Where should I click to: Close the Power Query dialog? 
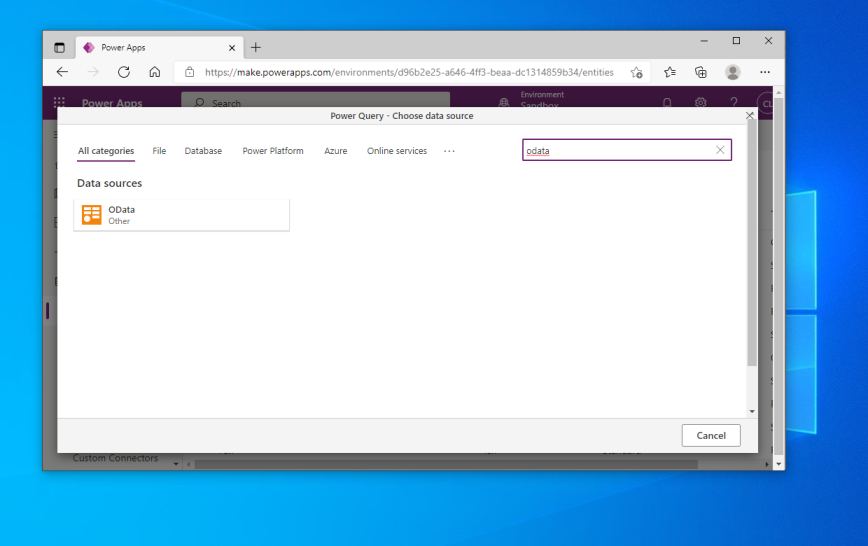(x=750, y=115)
